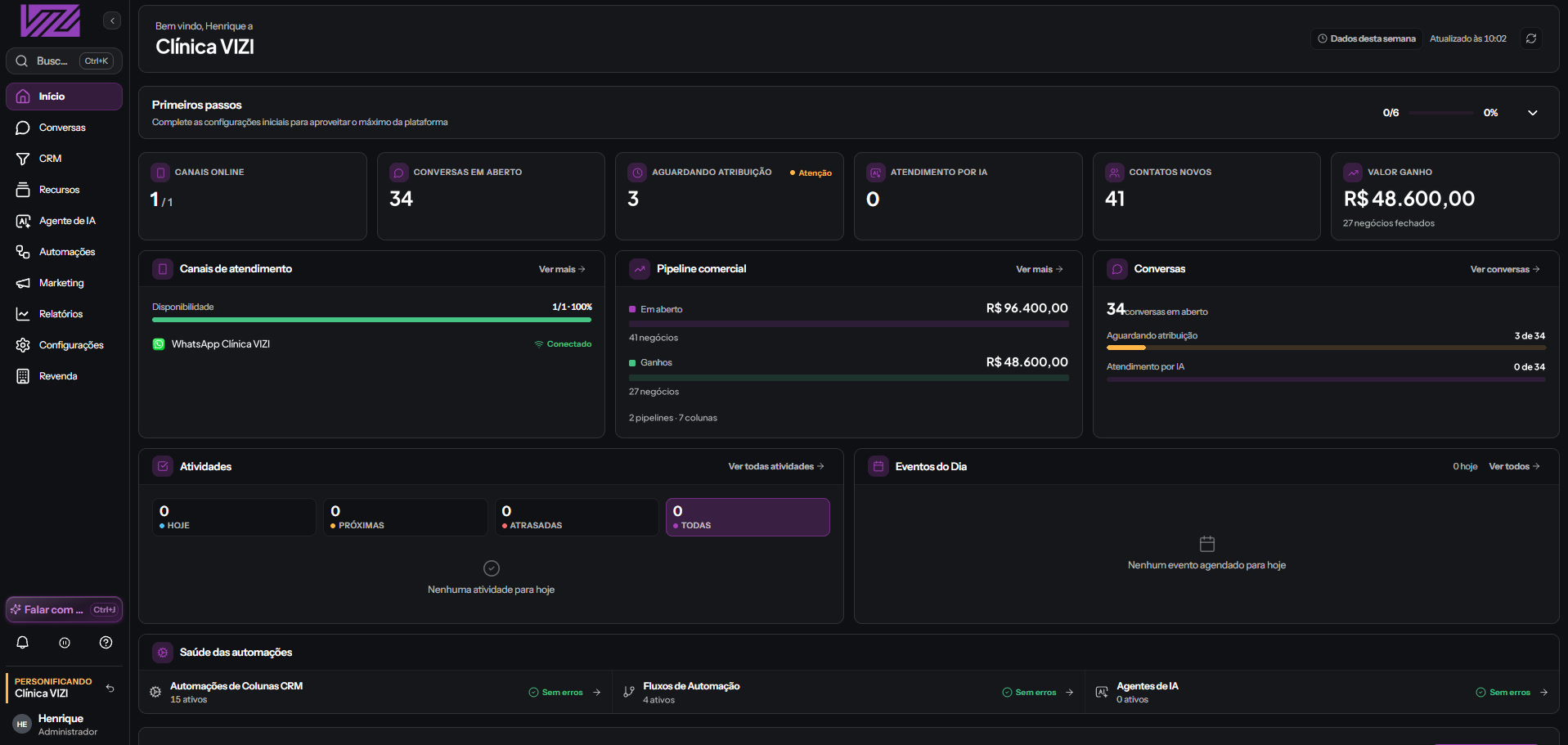The width and height of the screenshot is (1568, 745).
Task: Select the PRÓXIMAS activities filter
Action: (406, 517)
